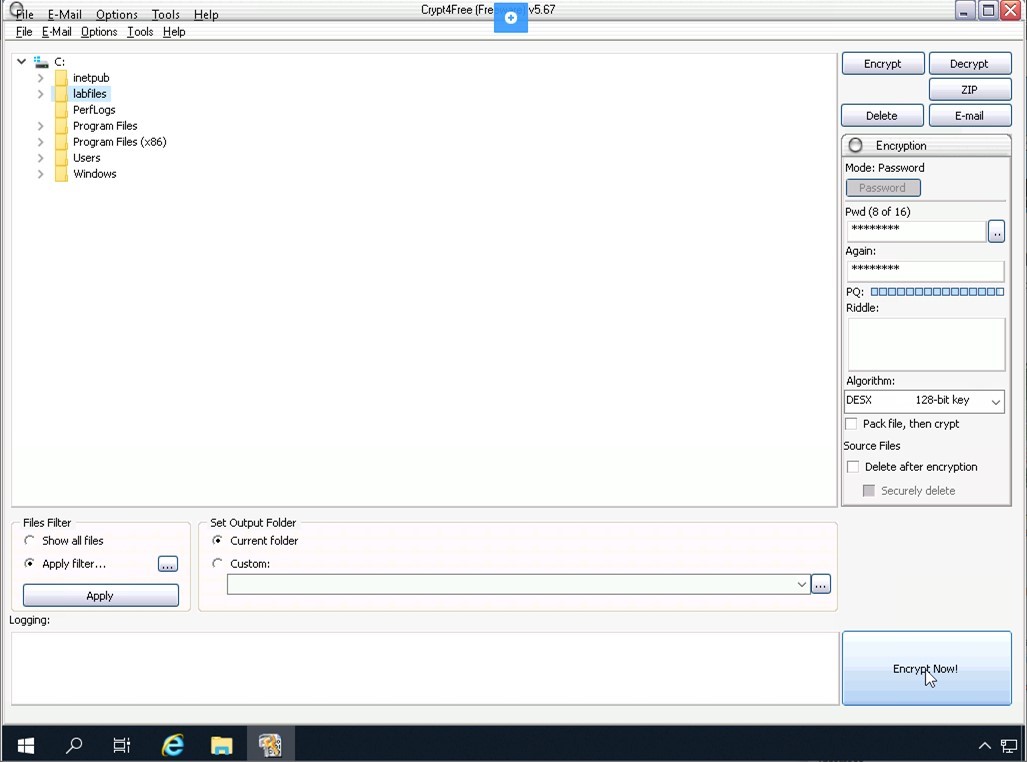Select Show all files radio button
Image resolution: width=1027 pixels, height=762 pixels.
pyautogui.click(x=30, y=541)
